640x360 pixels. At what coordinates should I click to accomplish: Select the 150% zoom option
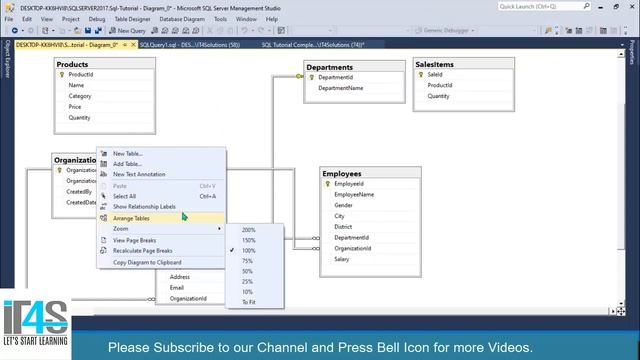click(249, 240)
